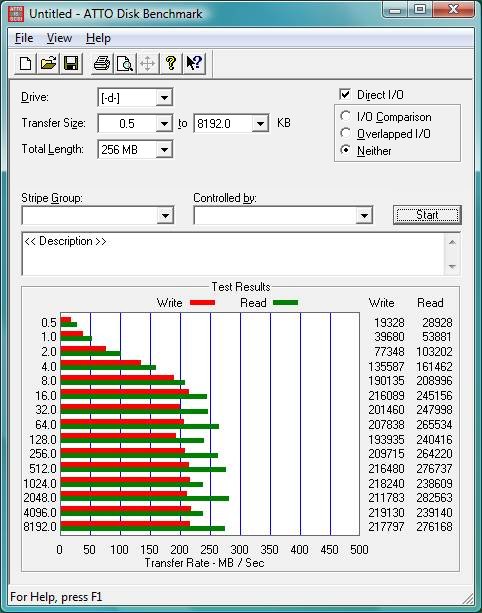Activate the context help arrow icon
Image resolution: width=482 pixels, height=613 pixels.
click(x=194, y=63)
